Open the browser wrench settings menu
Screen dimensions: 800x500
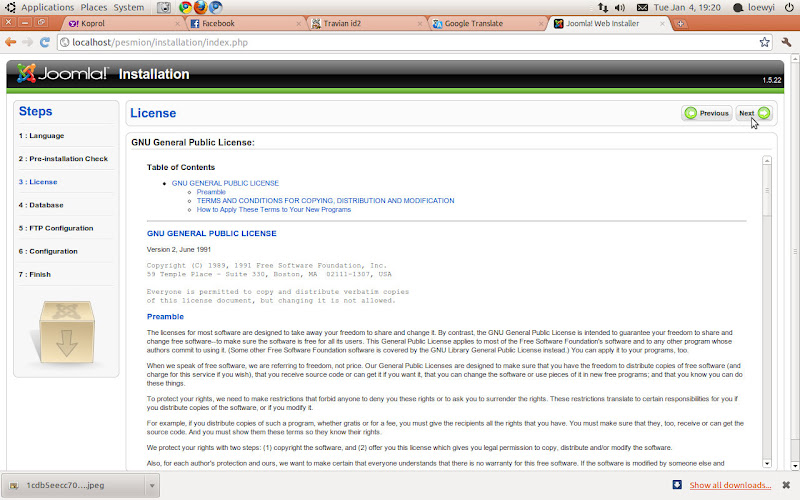786,42
